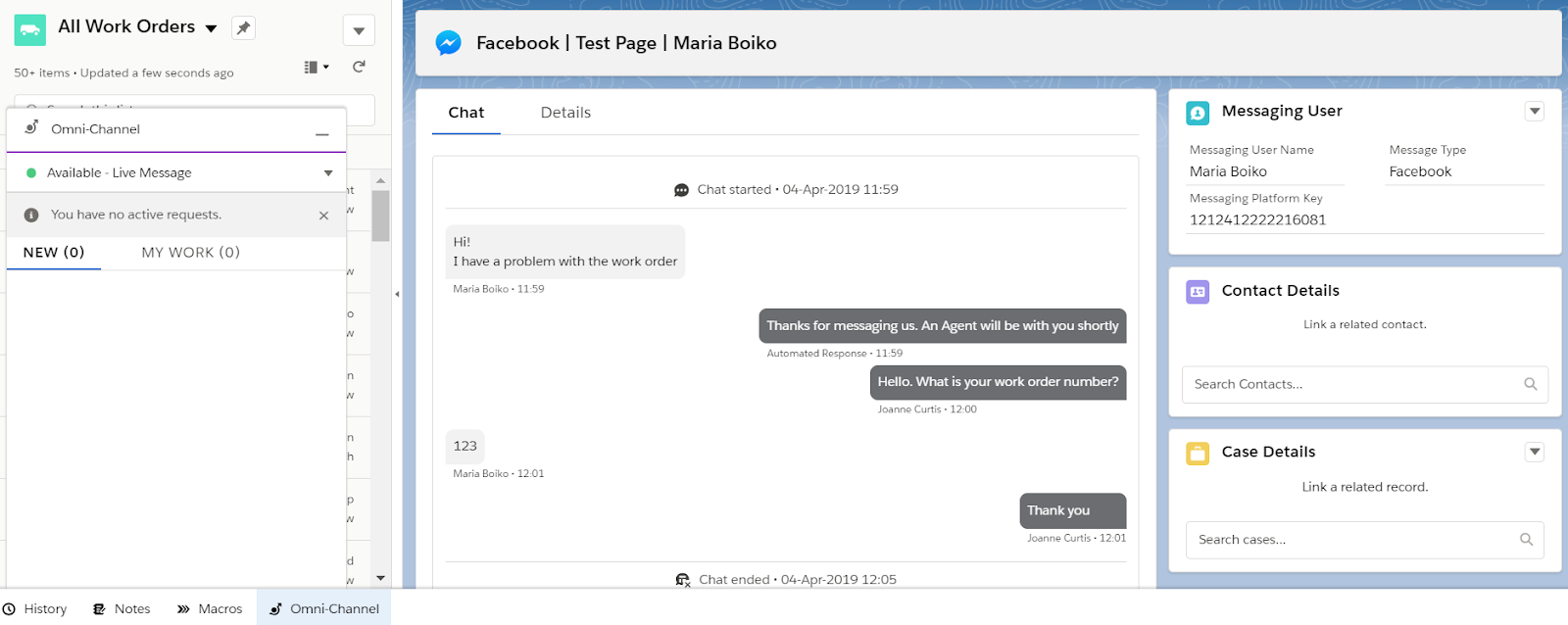
Task: Refresh the work orders list
Action: 359,67
